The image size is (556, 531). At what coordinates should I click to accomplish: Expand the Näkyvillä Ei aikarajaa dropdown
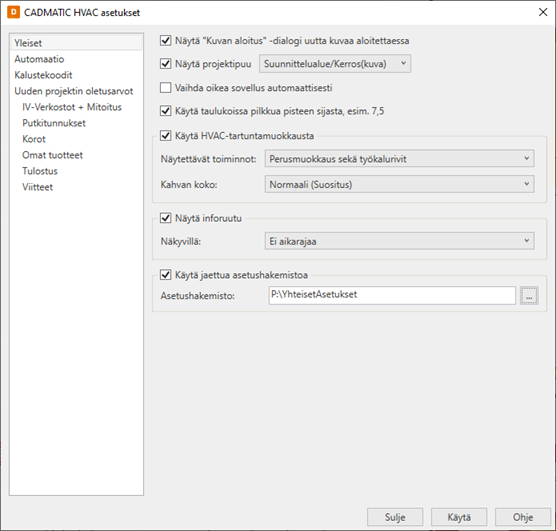399,241
